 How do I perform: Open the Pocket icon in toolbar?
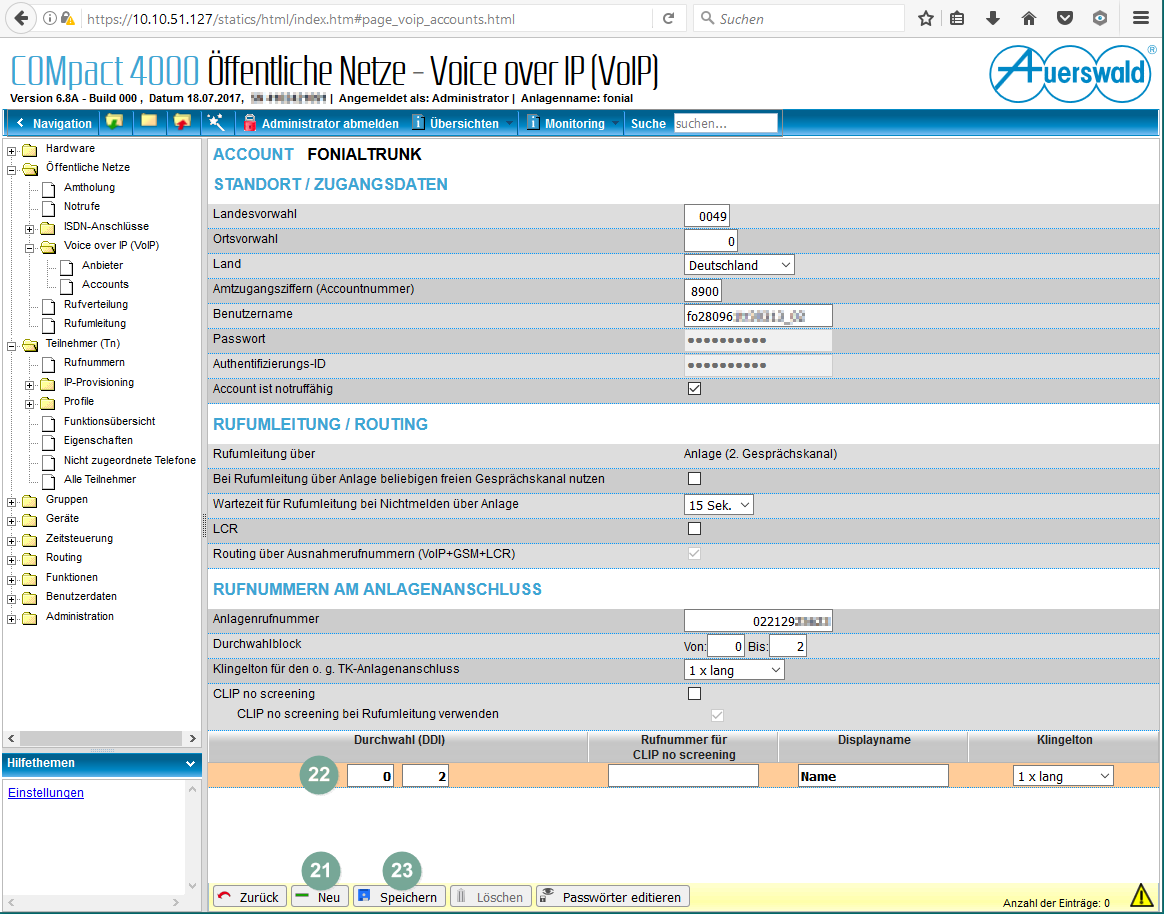pyautogui.click(x=1065, y=19)
